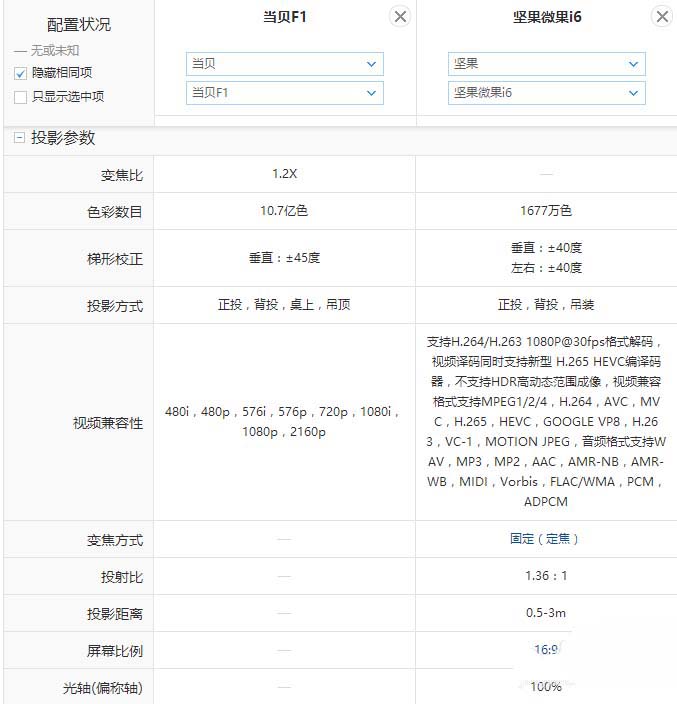Click the 垂直：±45度 value
Viewport: 677px width, 704px height.
pos(284,258)
